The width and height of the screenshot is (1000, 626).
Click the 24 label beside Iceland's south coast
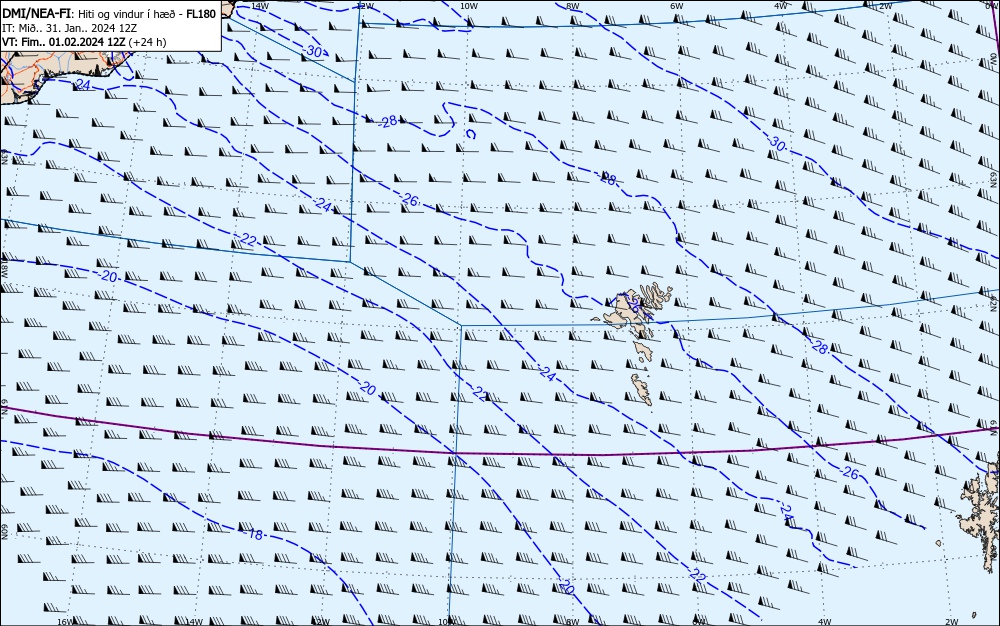pos(83,85)
